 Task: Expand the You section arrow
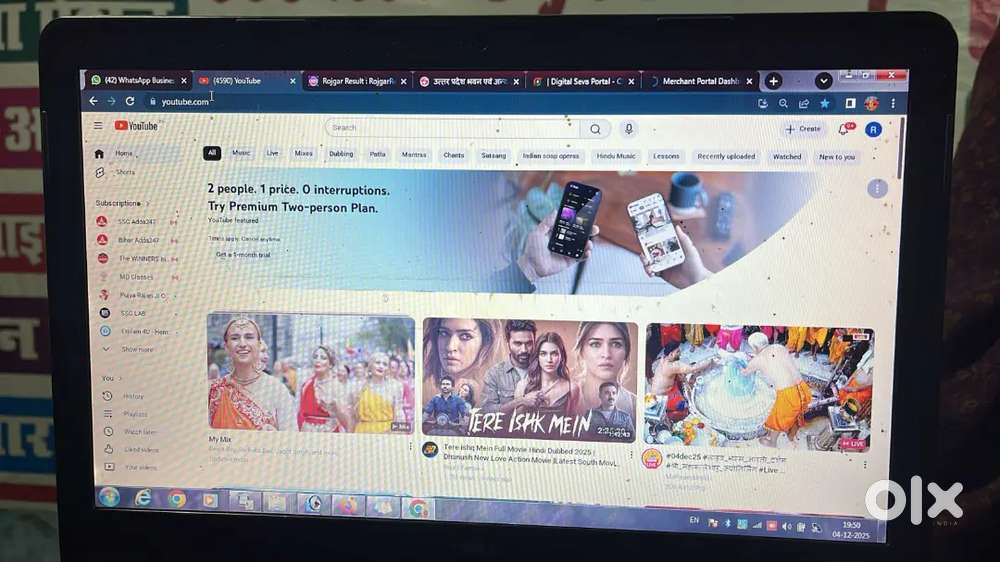120,378
